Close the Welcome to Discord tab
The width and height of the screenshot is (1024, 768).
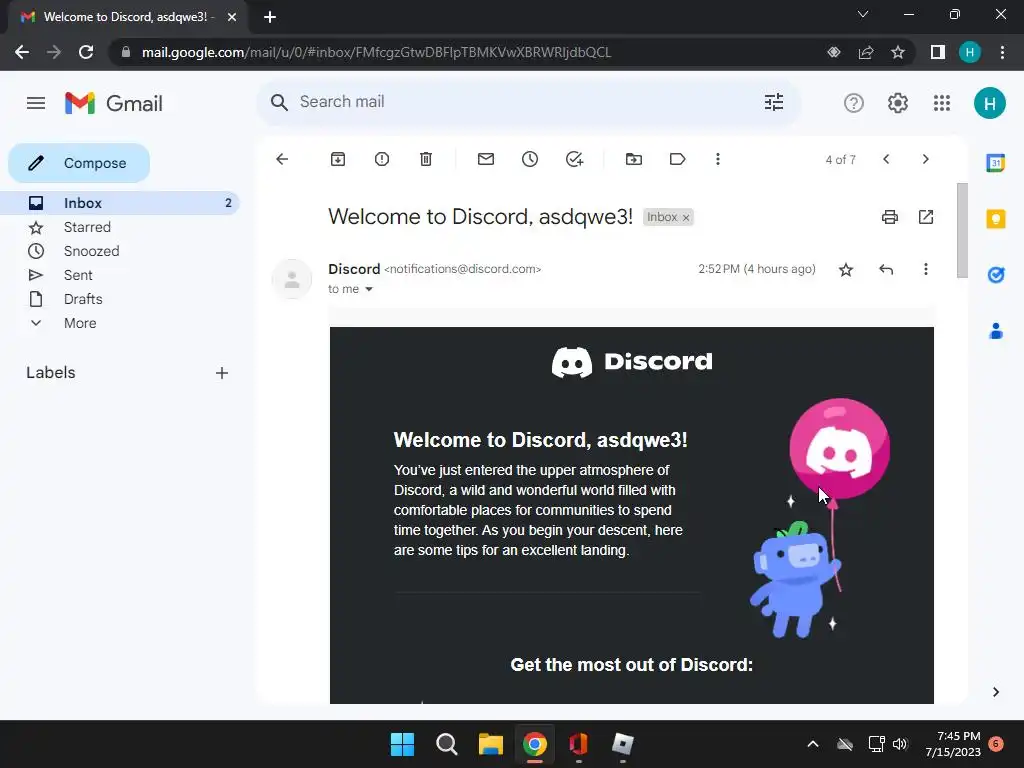(x=232, y=17)
